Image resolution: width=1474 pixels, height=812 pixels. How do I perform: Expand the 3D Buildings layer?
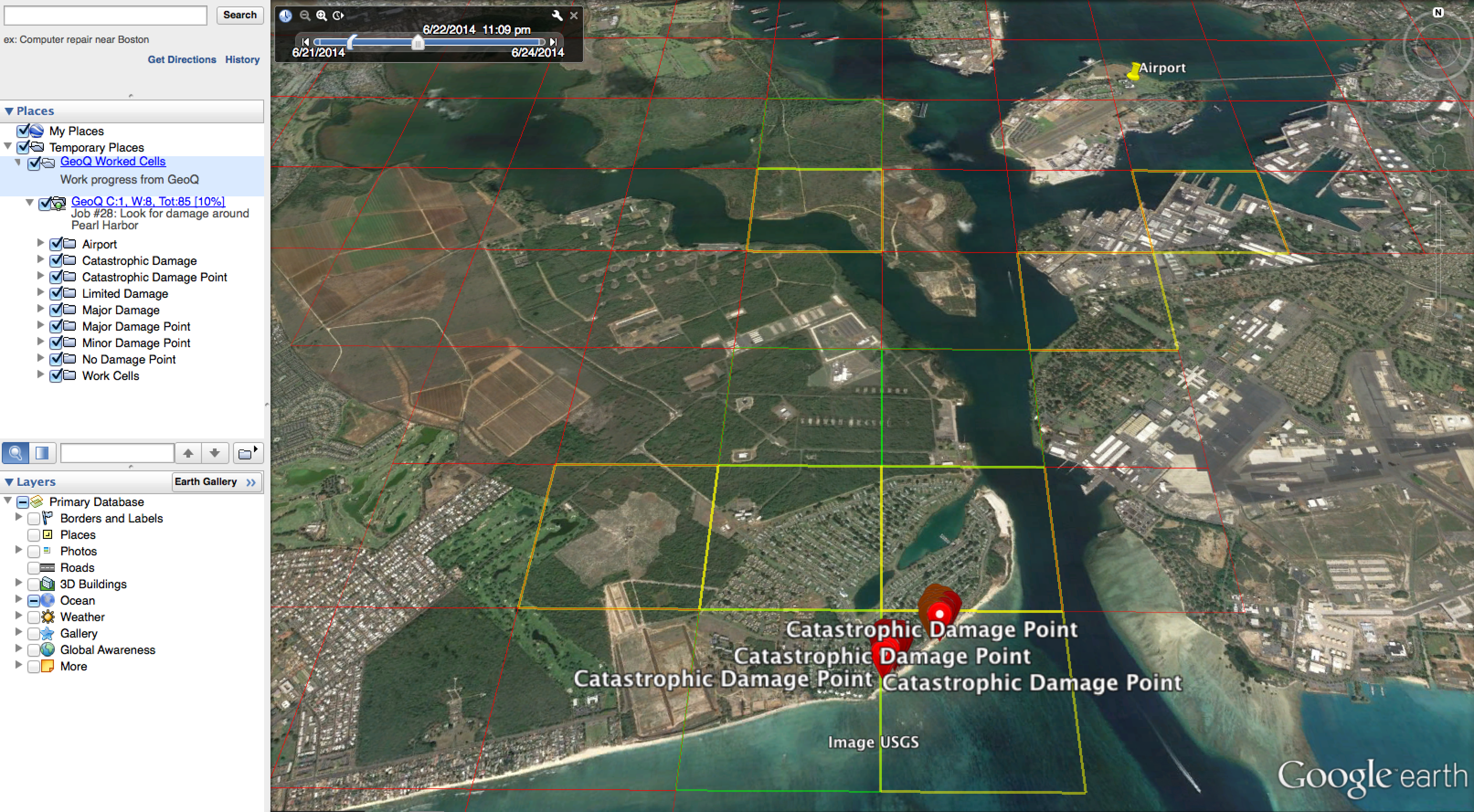[x=18, y=582]
